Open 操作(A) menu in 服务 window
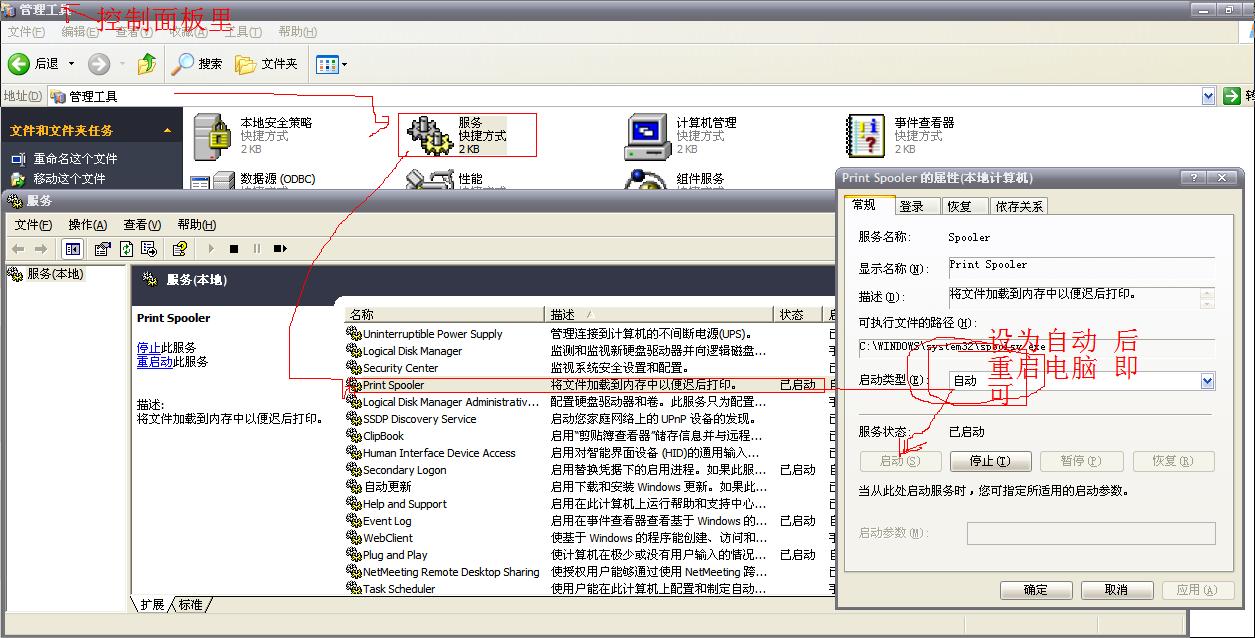The image size is (1255, 638). click(87, 225)
